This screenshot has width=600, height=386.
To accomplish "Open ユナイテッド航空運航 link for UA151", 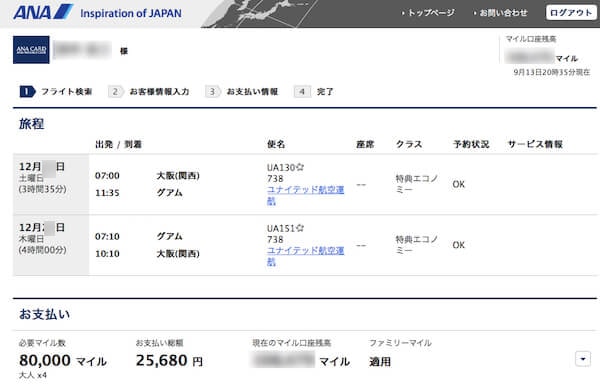I will click(305, 256).
